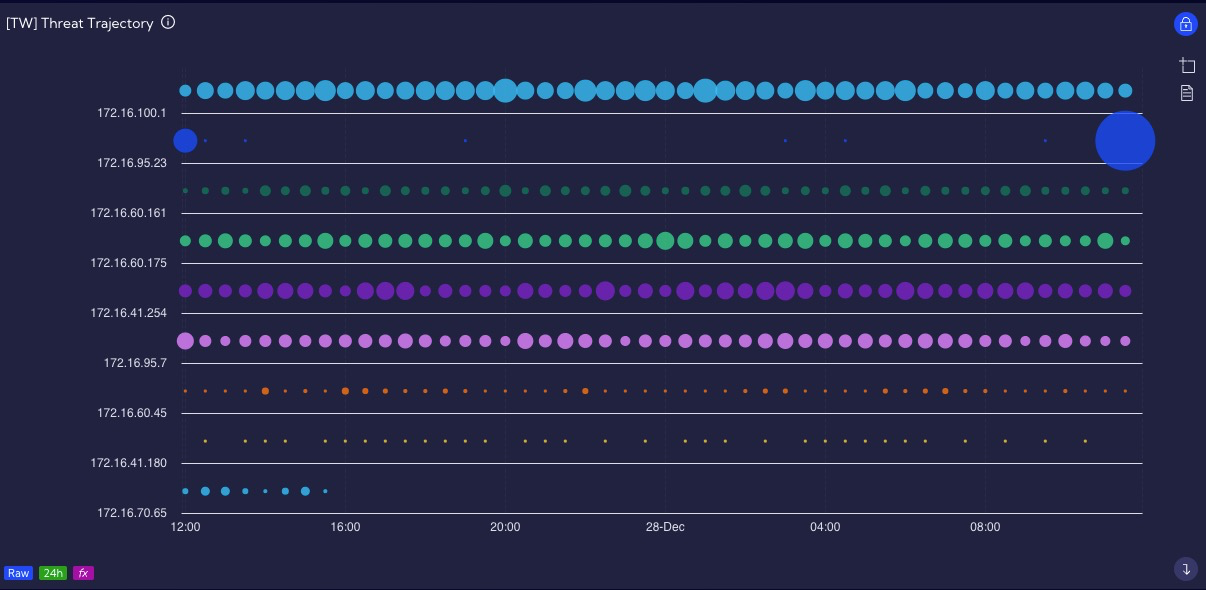
Task: Click the 172.16.60.161 axis label
Action: click(x=129, y=213)
